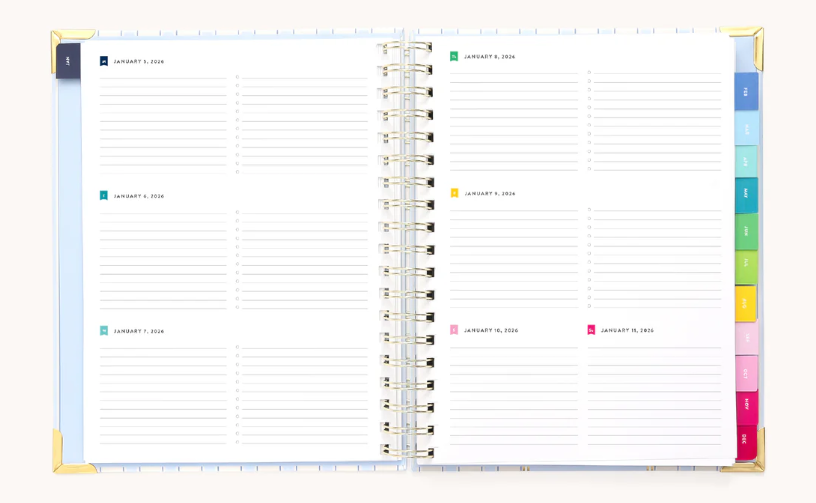Select the bright green JUL tab
The image size is (816, 503).
pyautogui.click(x=746, y=267)
